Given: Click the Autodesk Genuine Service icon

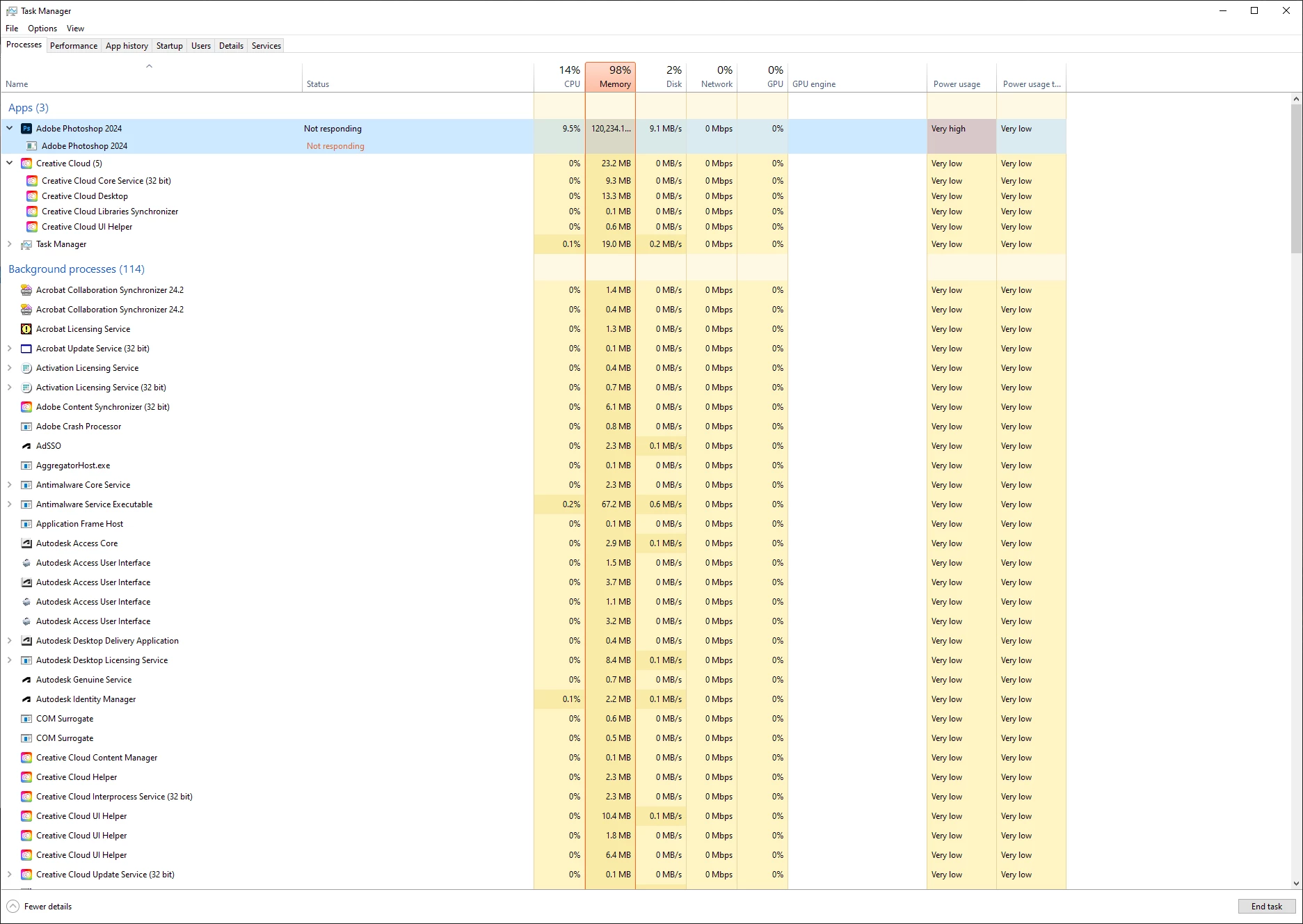Looking at the screenshot, I should coord(26,680).
